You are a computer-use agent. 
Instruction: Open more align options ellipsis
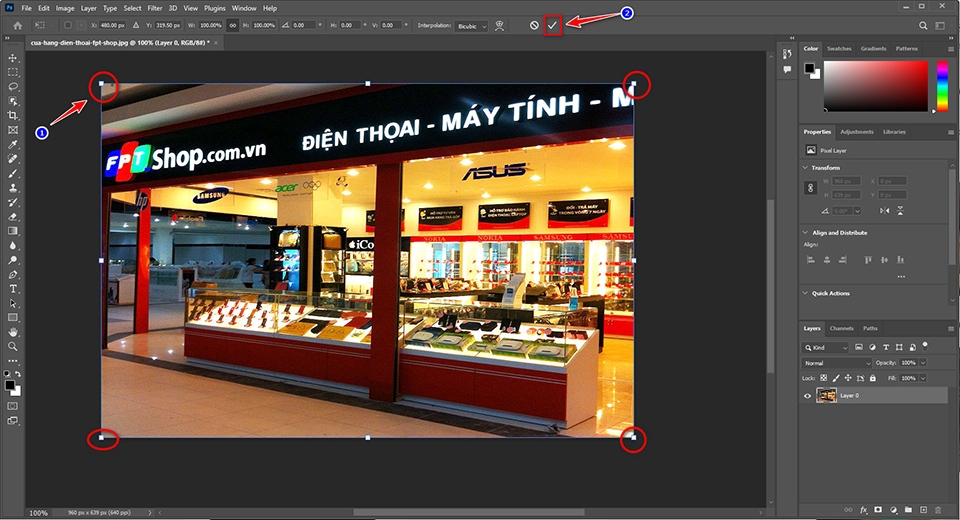coord(901,277)
